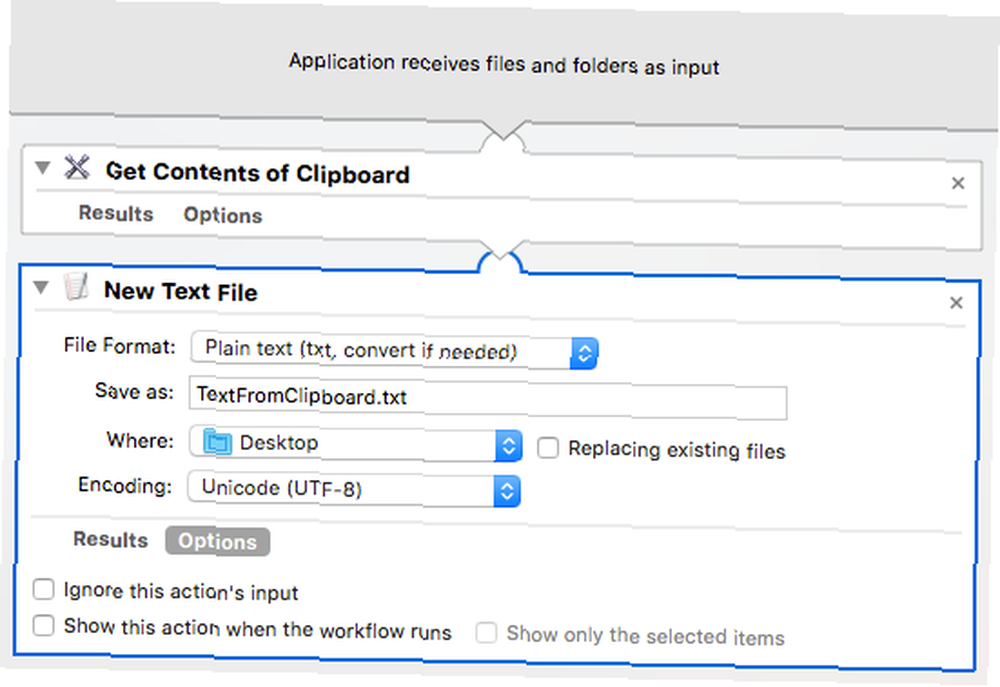This screenshot has width=1000, height=687.
Task: Show Results for Get Contents of Clipboard
Action: [116, 213]
